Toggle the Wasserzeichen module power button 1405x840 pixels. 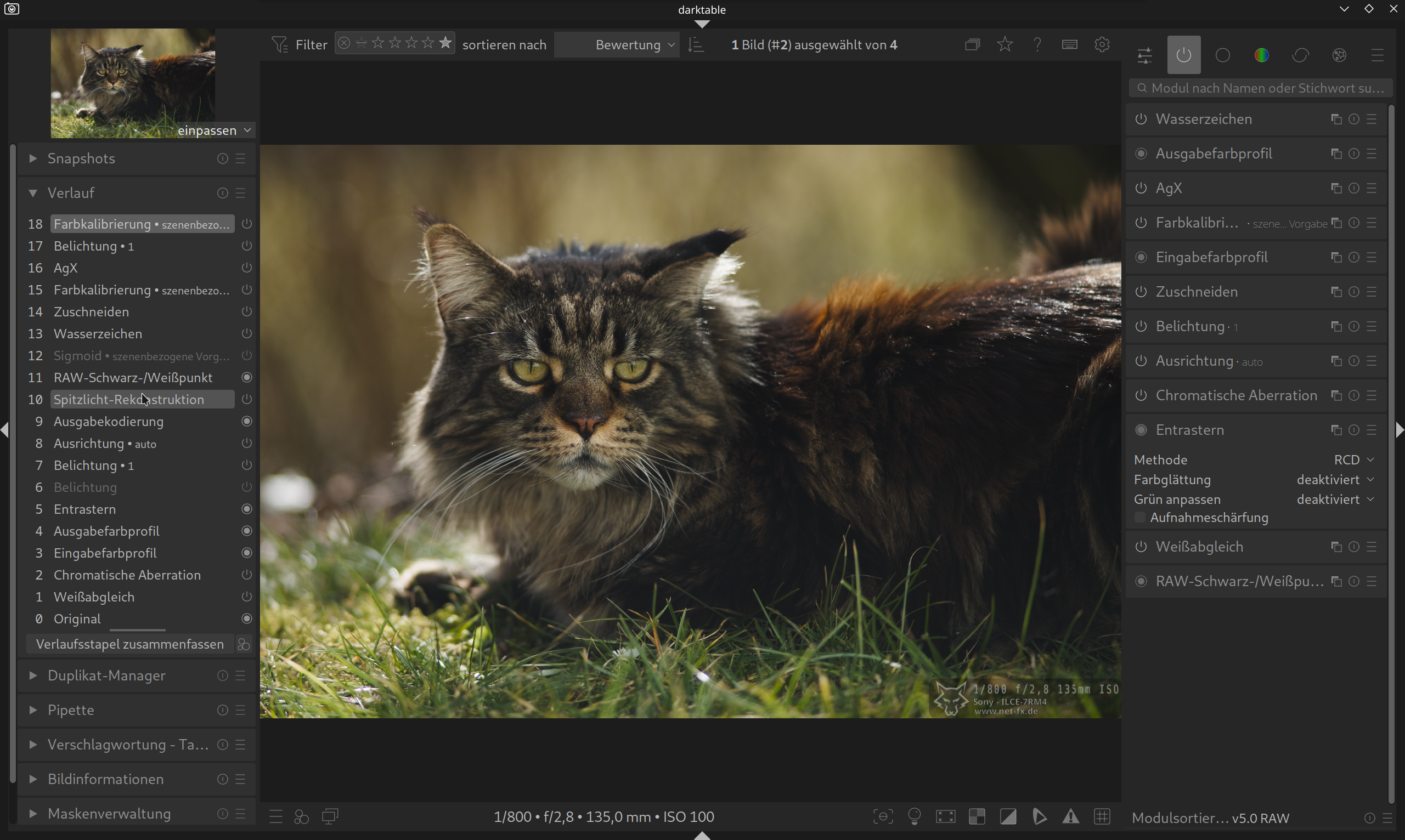click(1141, 119)
